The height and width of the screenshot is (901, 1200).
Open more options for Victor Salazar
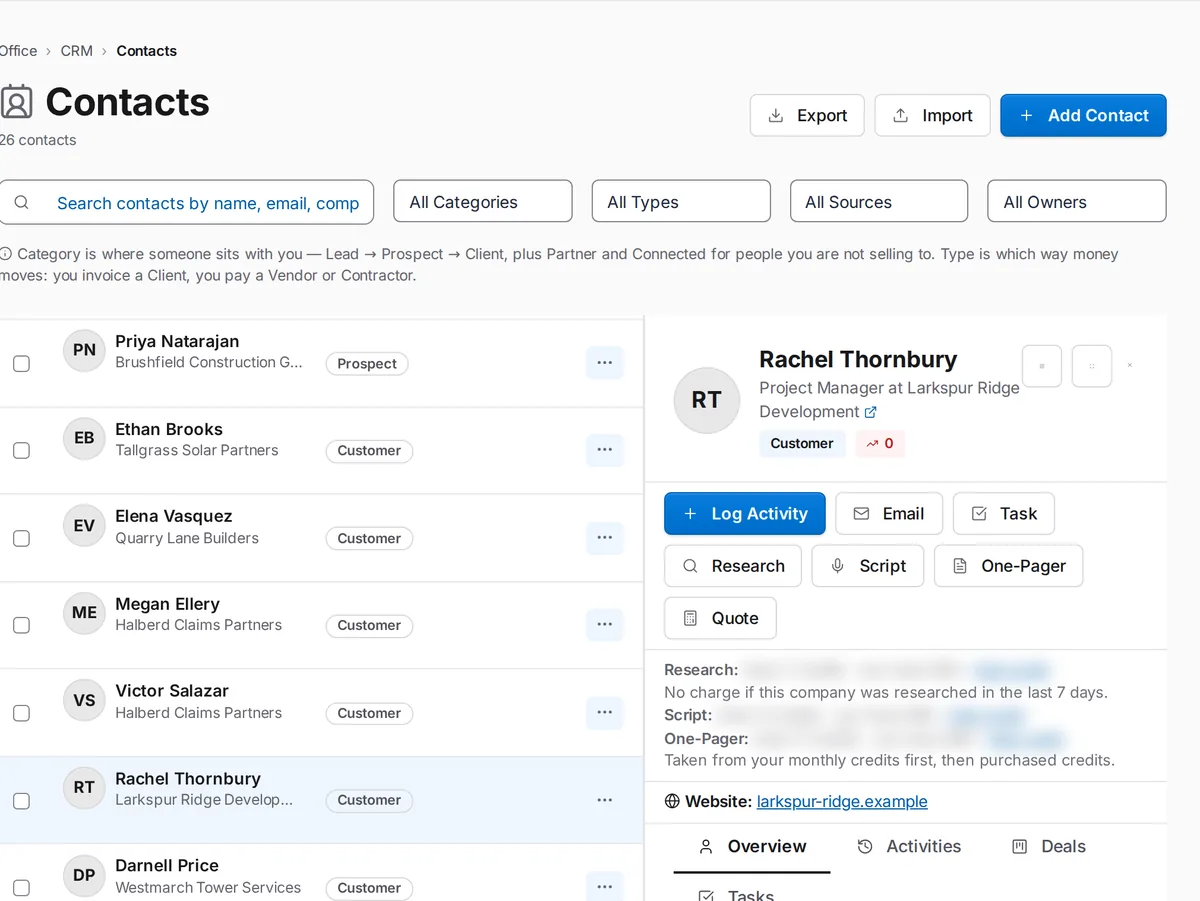(604, 713)
